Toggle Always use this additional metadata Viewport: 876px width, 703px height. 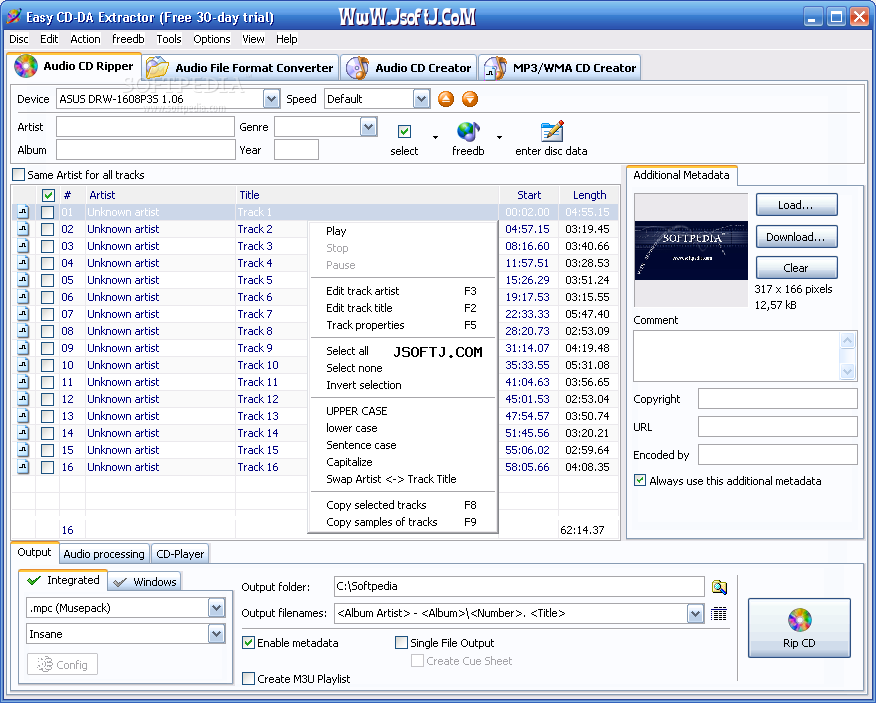(640, 481)
